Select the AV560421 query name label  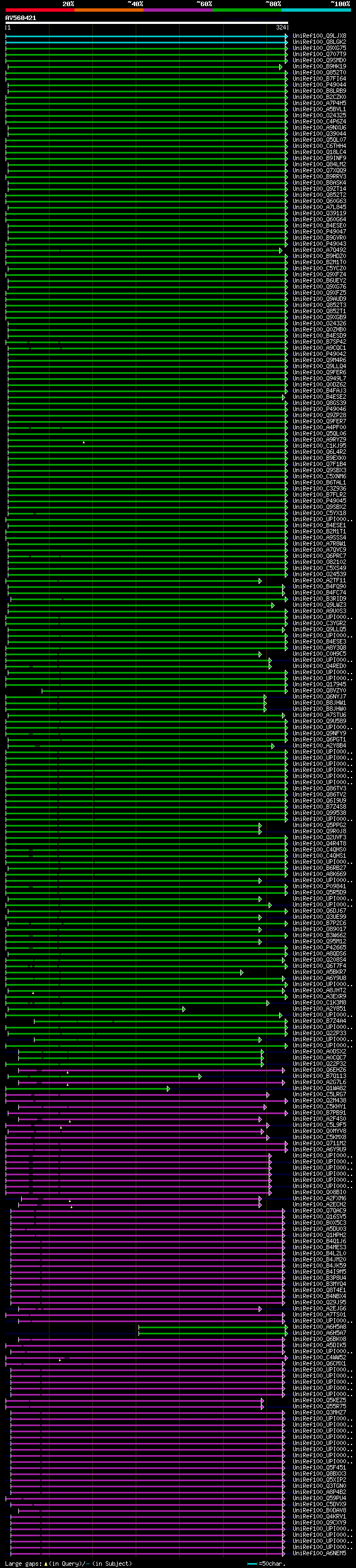(x=21, y=18)
